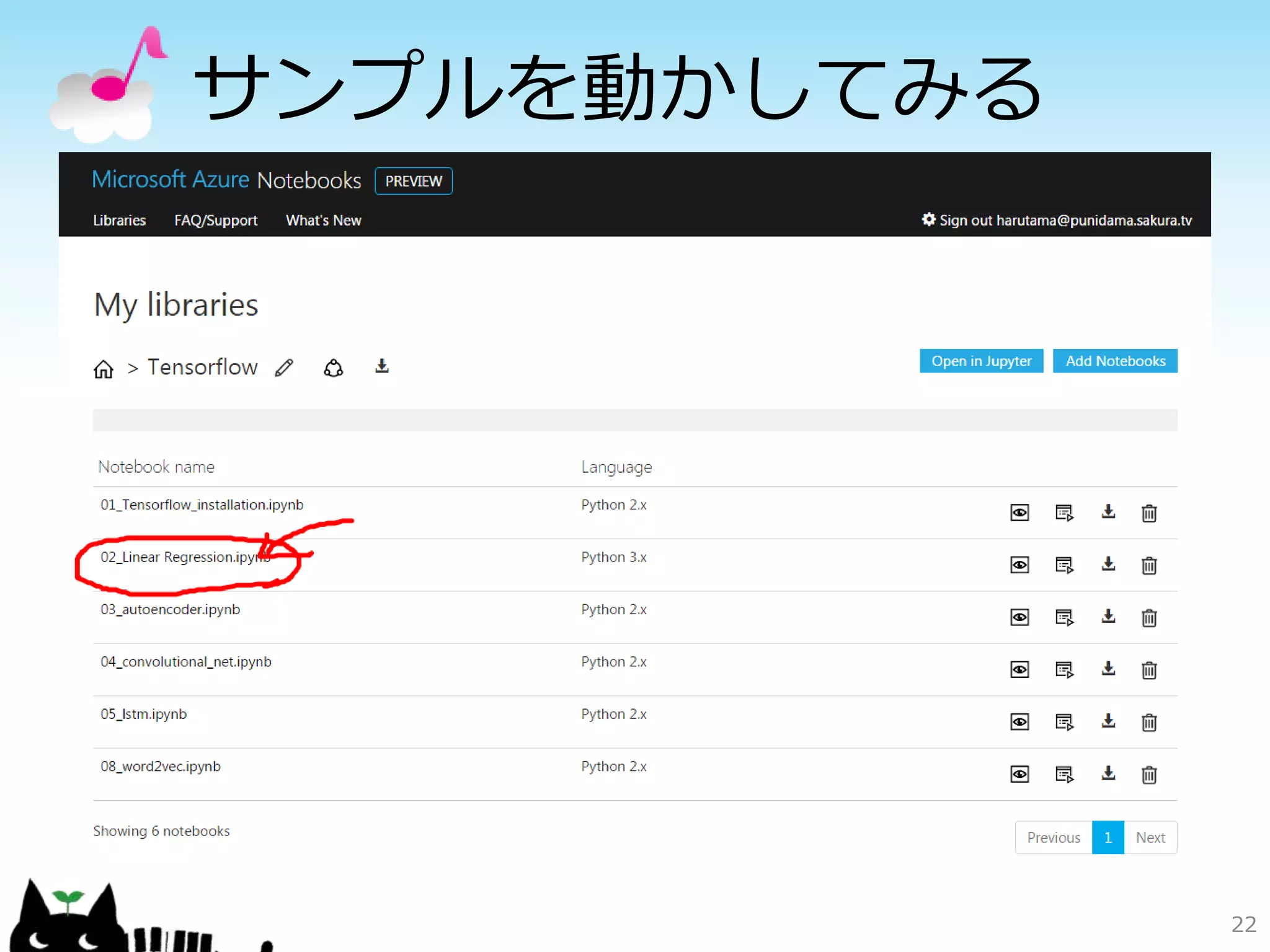Download 05_lstm notebook

[1108, 721]
